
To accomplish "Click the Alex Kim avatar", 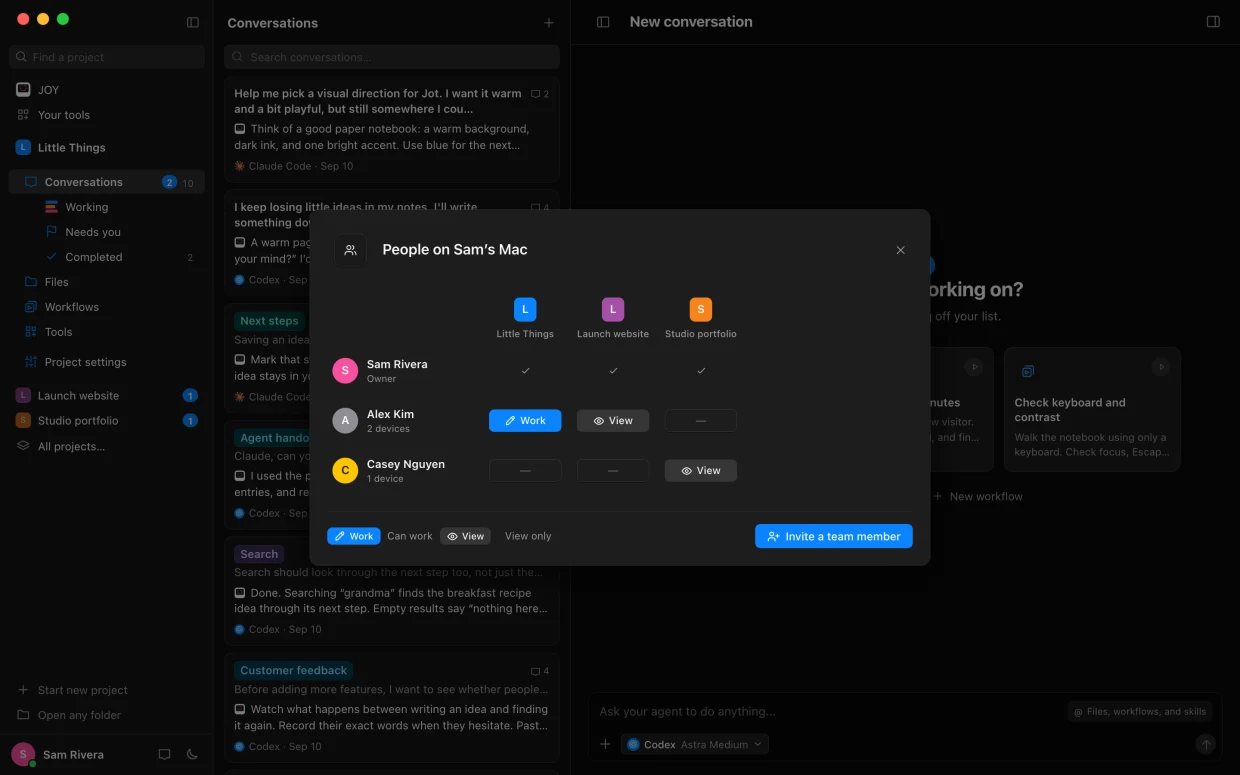I will coord(345,421).
